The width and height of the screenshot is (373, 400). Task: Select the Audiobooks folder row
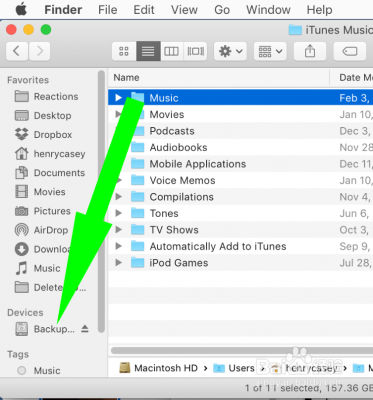click(241, 147)
